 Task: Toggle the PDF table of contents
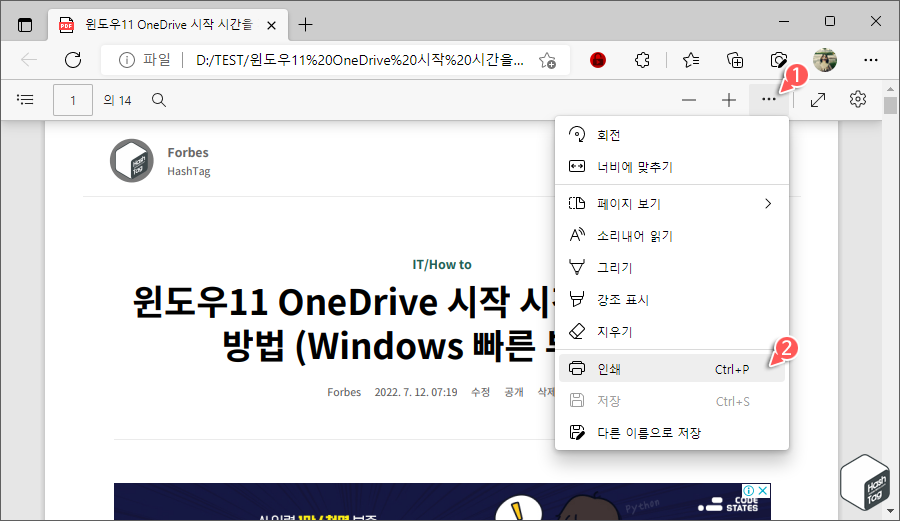point(25,100)
